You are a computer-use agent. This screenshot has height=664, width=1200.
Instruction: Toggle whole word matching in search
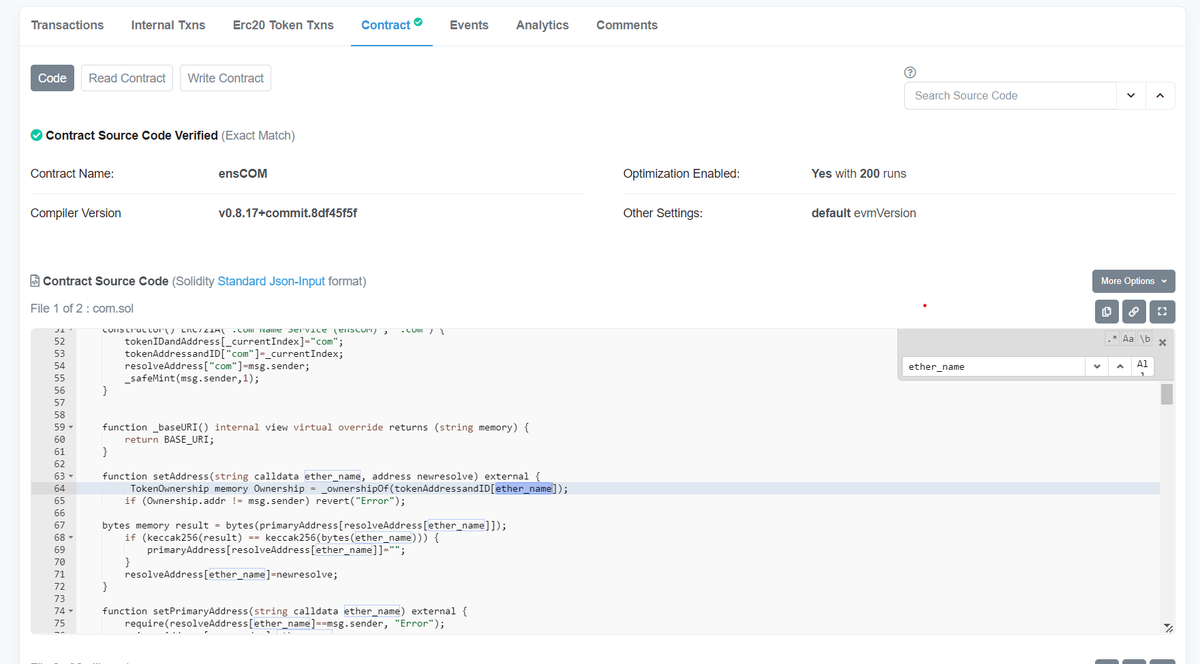point(1145,339)
